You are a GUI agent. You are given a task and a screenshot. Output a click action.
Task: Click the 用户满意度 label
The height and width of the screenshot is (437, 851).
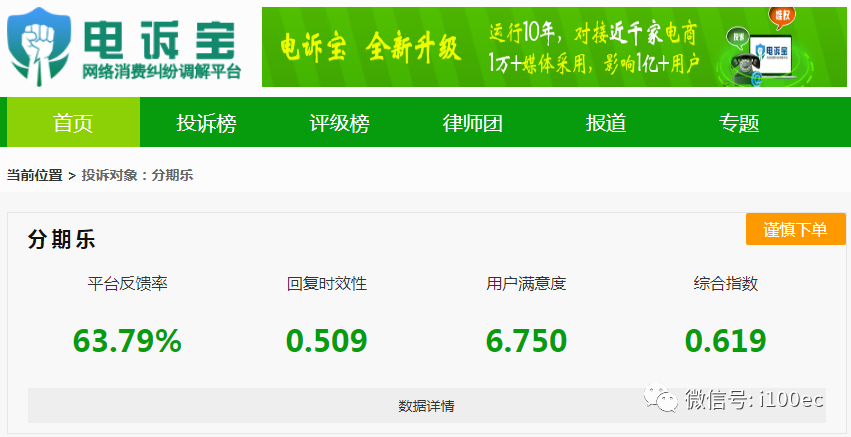[x=526, y=283]
